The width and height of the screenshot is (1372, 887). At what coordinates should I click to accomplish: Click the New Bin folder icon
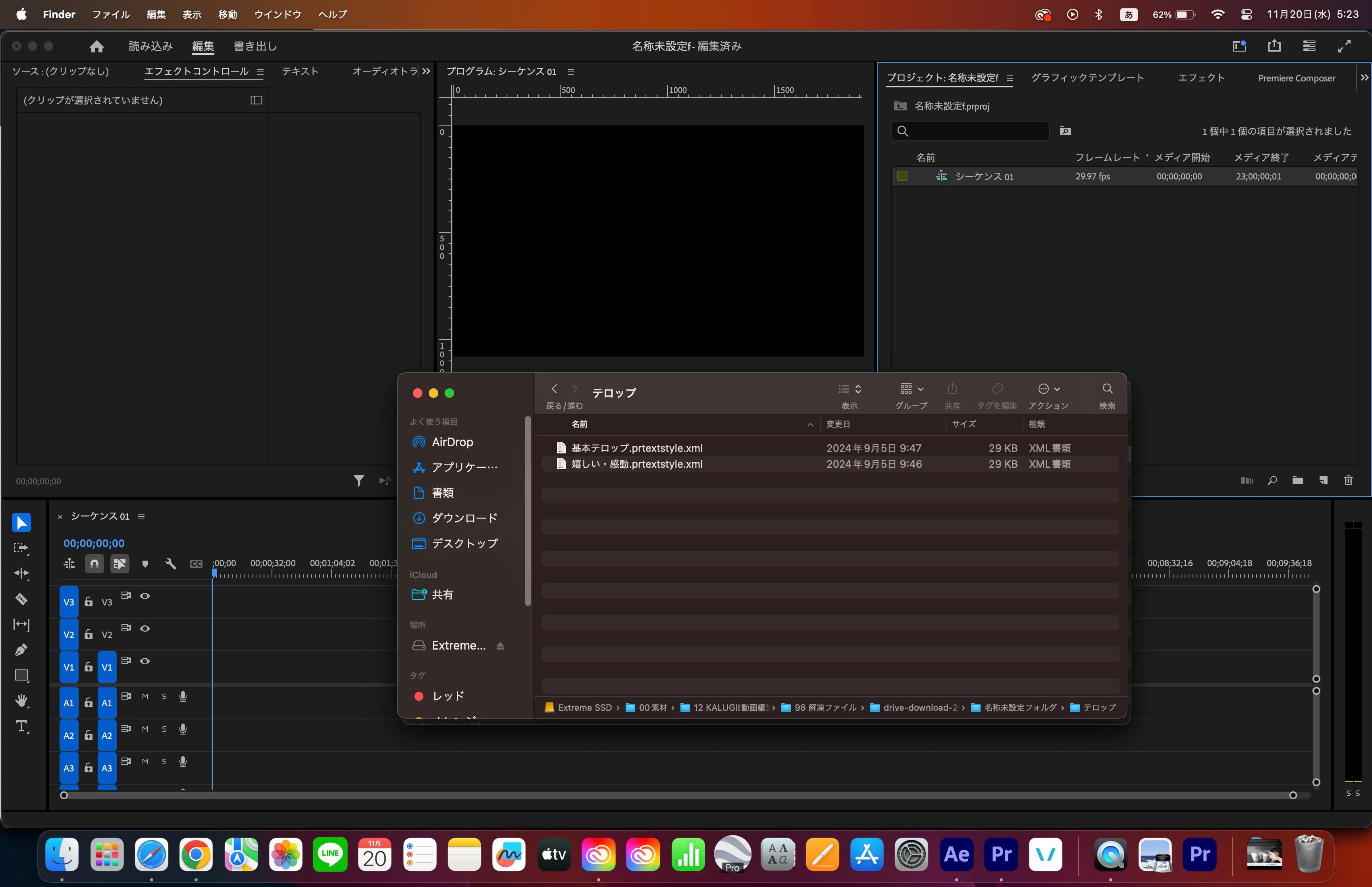tap(1298, 480)
